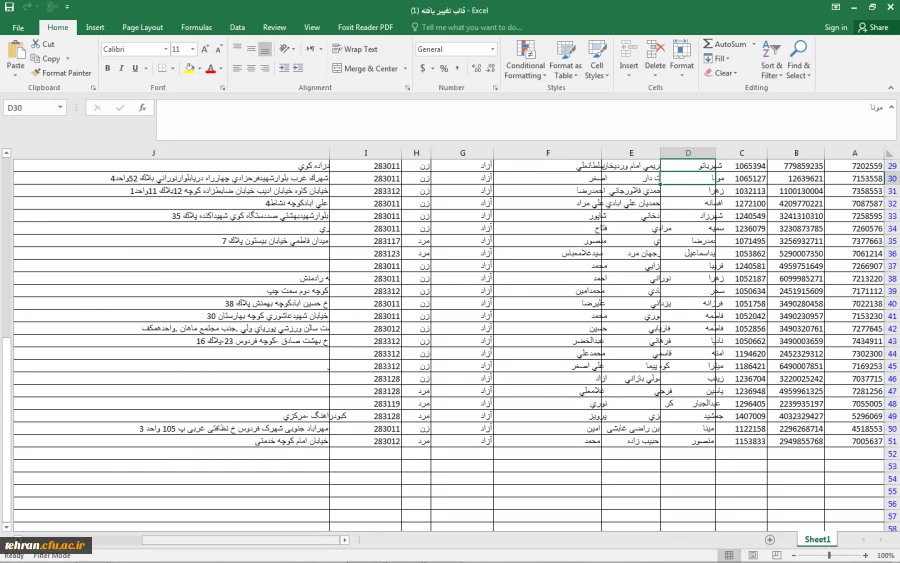
Task: Toggle Italic formatting
Action: 121,68
